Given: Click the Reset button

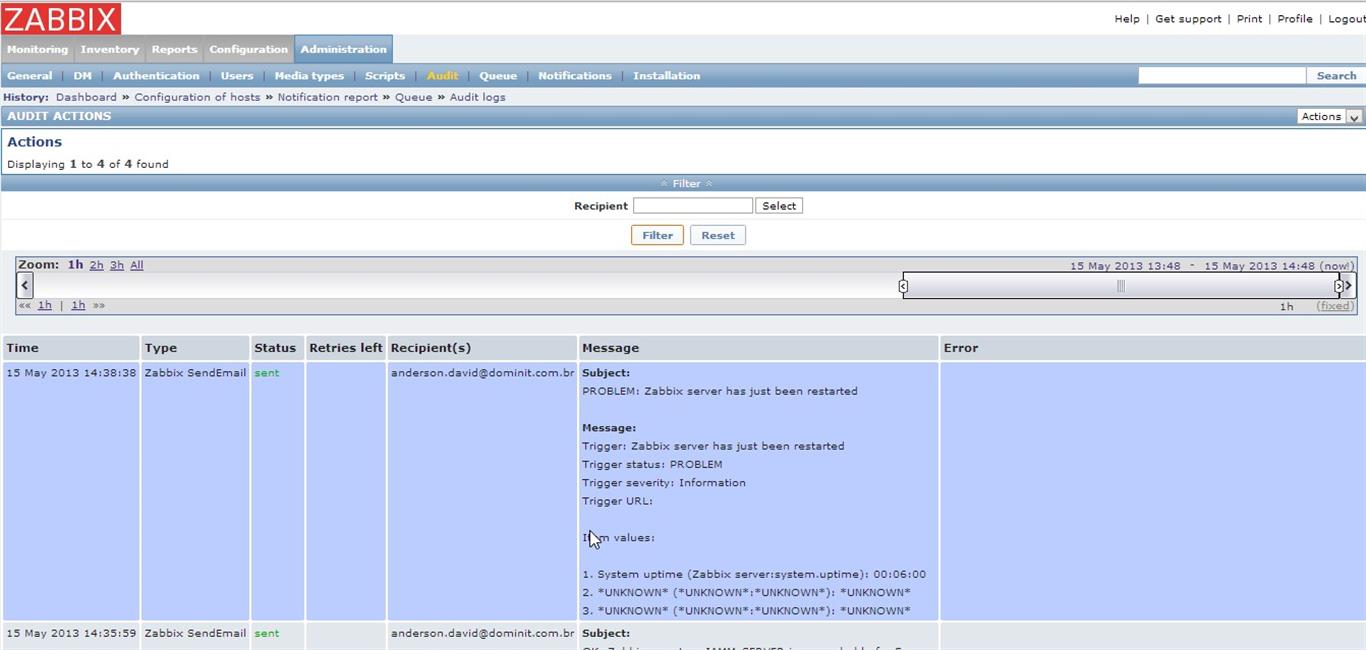Looking at the screenshot, I should (x=718, y=235).
